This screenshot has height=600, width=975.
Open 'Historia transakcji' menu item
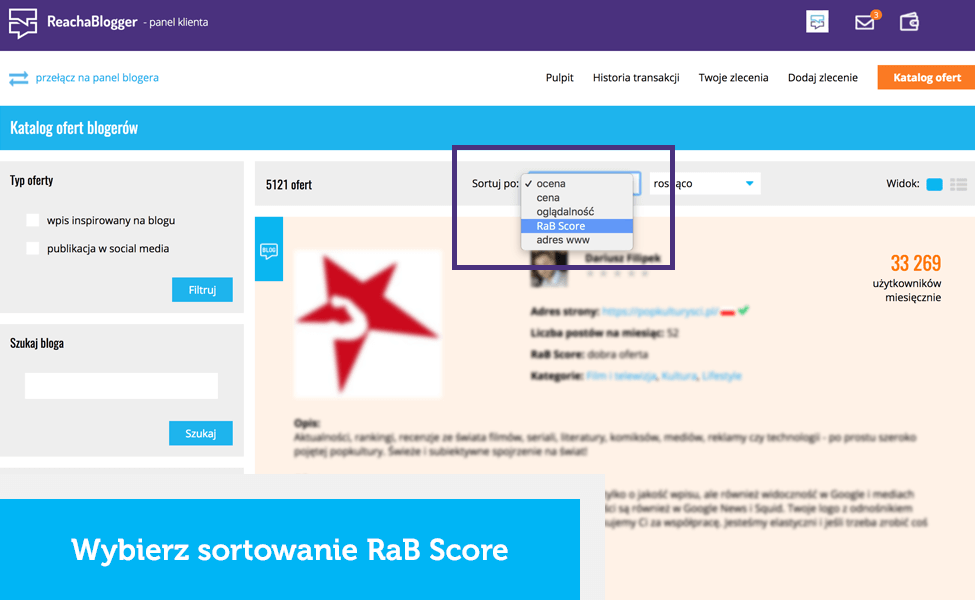pos(636,78)
